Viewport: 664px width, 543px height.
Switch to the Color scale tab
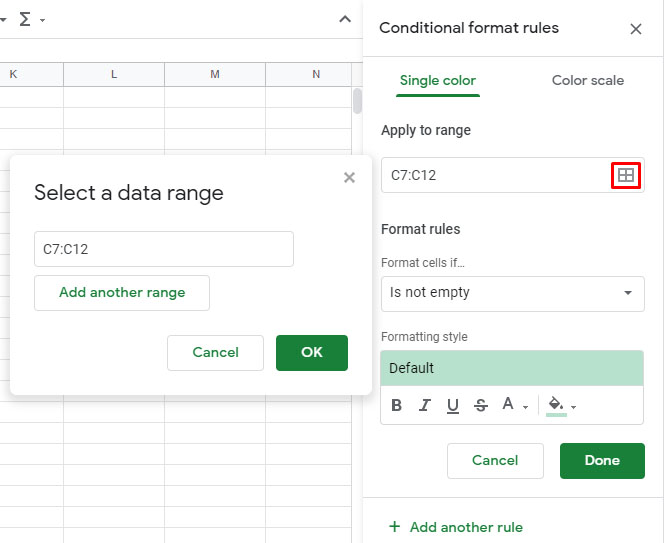point(587,80)
